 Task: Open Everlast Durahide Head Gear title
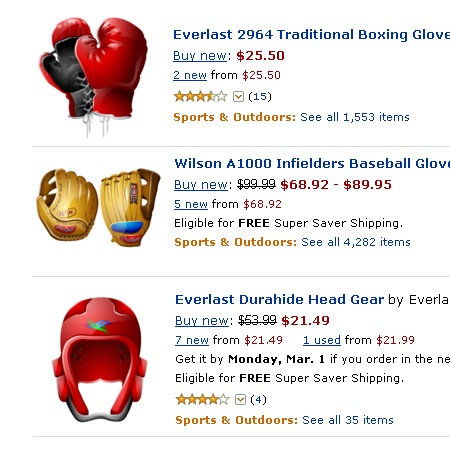pyautogui.click(x=280, y=299)
